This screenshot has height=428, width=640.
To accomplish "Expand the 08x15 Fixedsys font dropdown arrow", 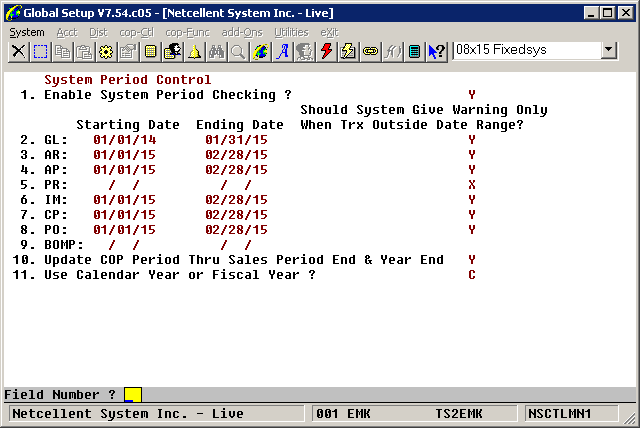I will pyautogui.click(x=609, y=50).
